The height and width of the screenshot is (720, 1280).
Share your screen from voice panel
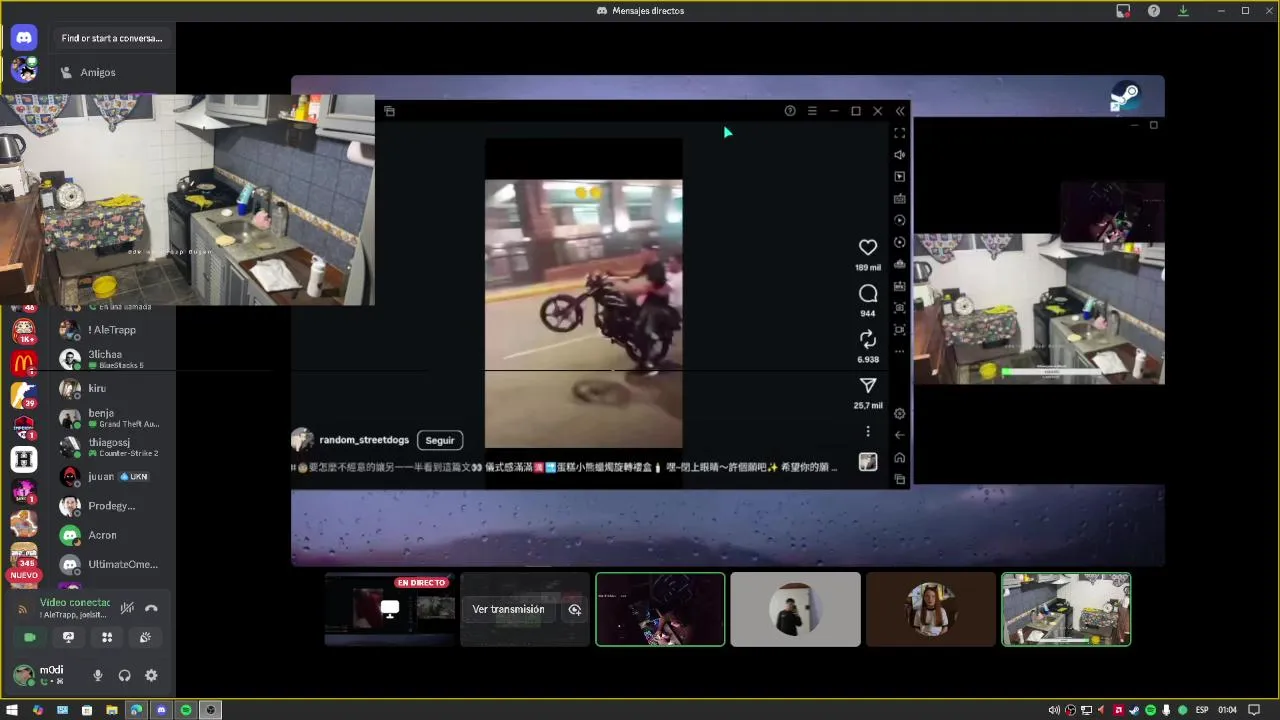68,637
